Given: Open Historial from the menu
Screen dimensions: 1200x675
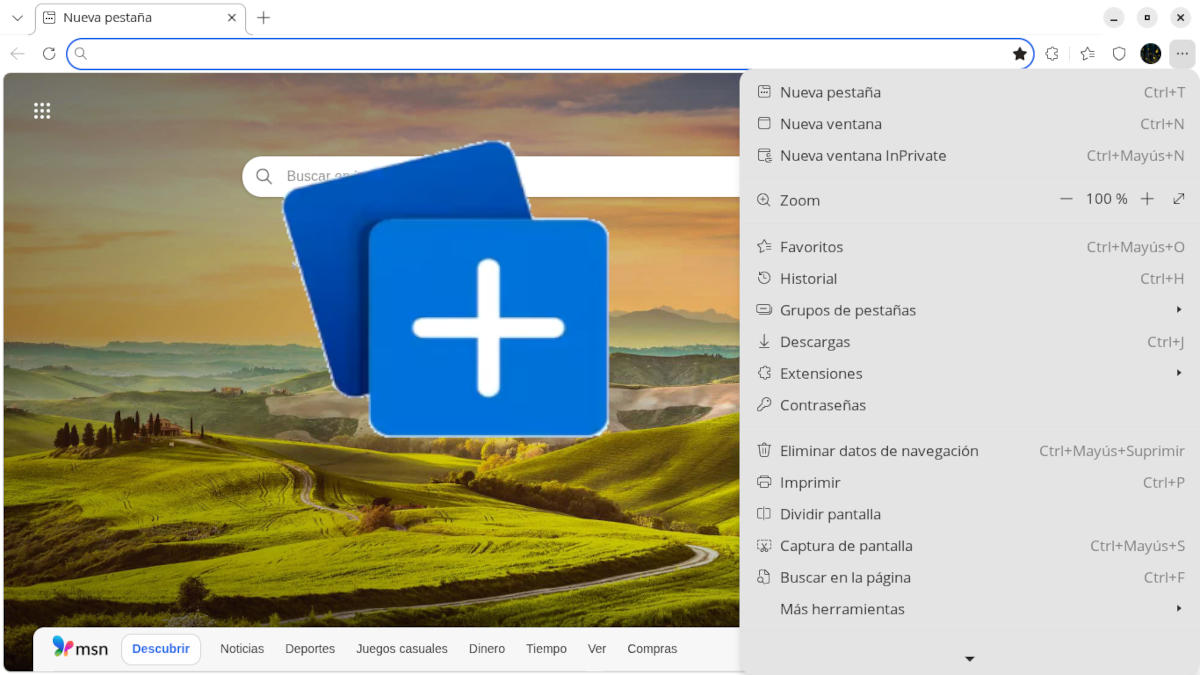Looking at the screenshot, I should (970, 279).
